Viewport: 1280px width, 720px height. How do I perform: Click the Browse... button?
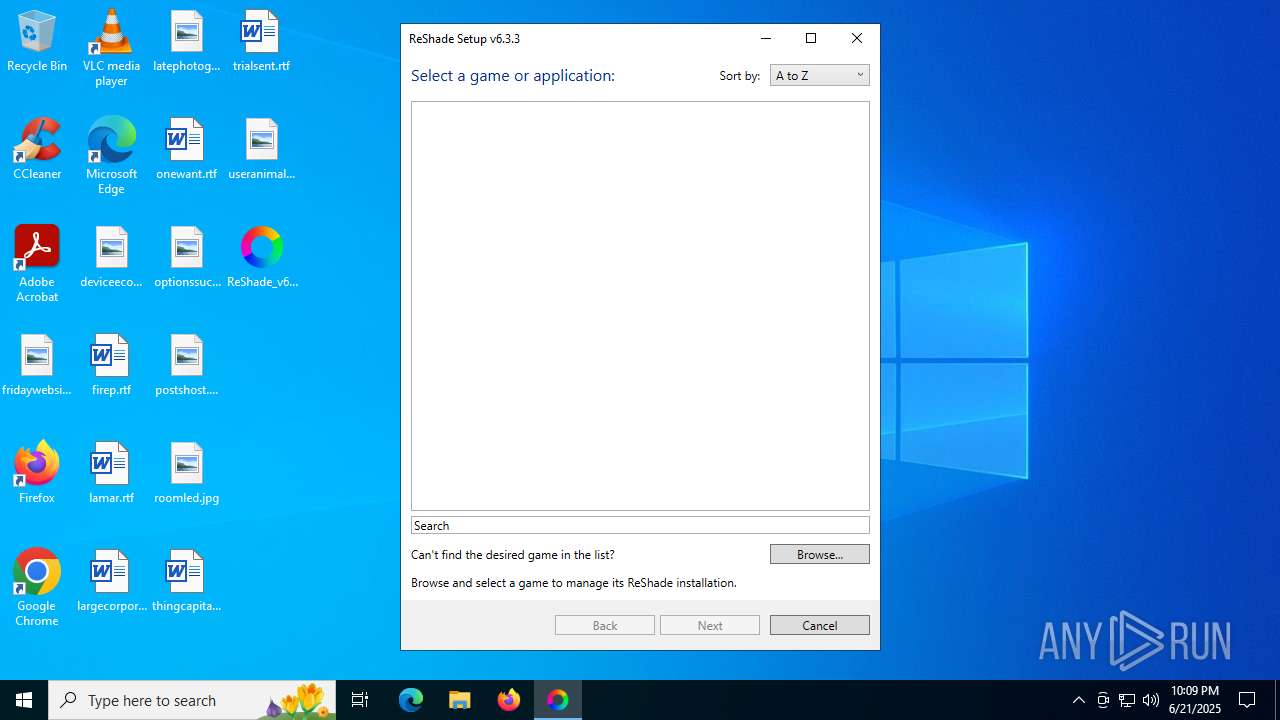coord(819,554)
